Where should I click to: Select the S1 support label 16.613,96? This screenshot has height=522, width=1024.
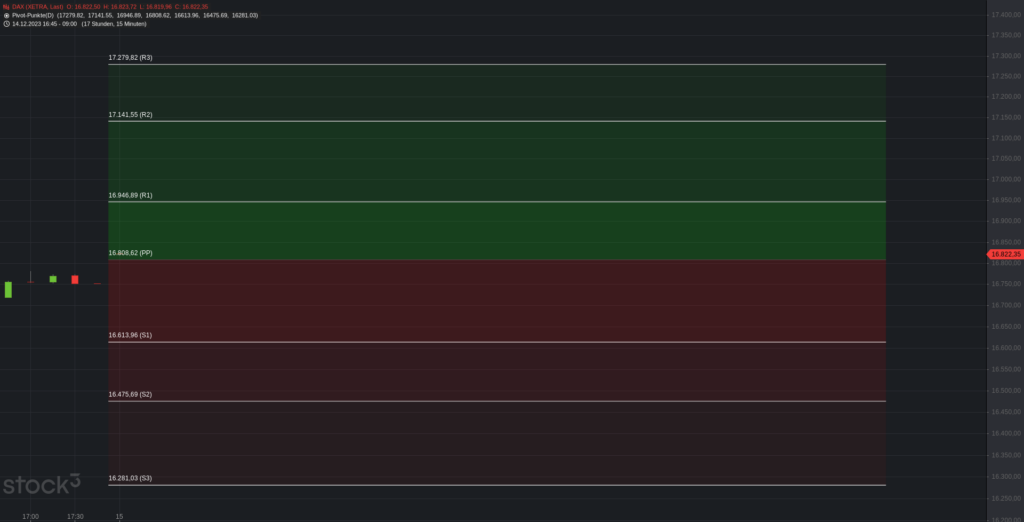click(x=130, y=335)
